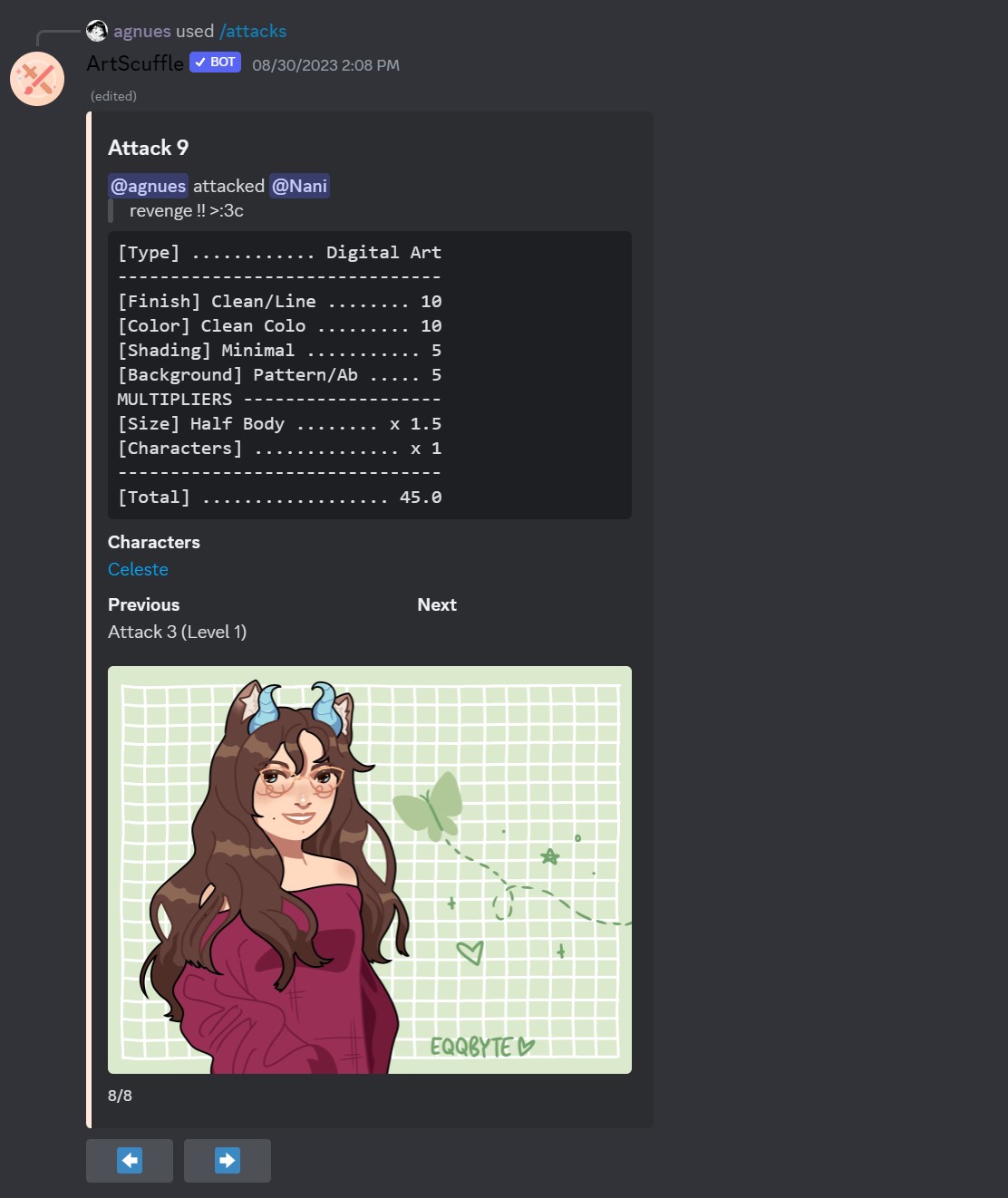Open the @Nani mention

click(299, 186)
